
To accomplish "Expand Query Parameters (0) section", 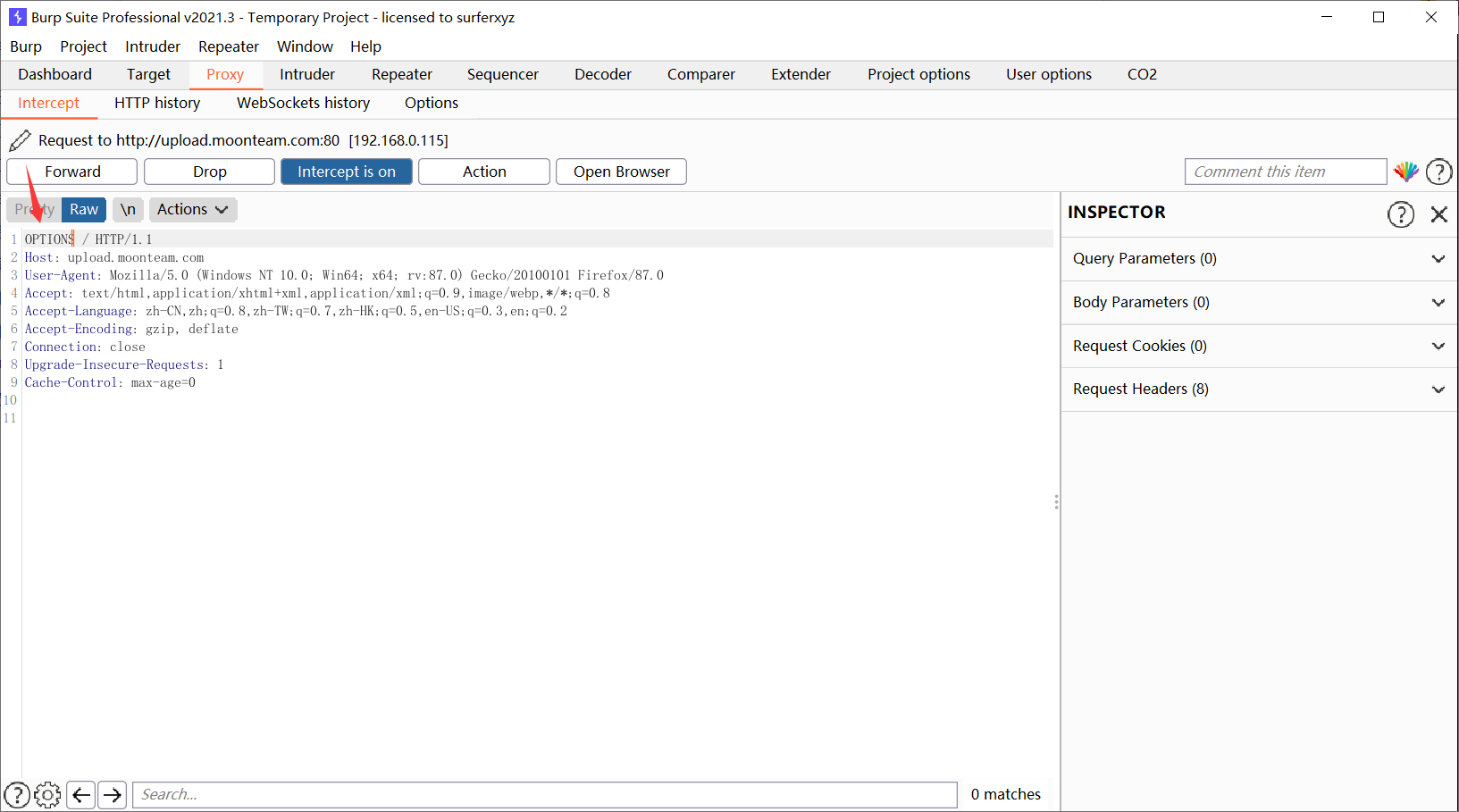I will [x=1260, y=258].
